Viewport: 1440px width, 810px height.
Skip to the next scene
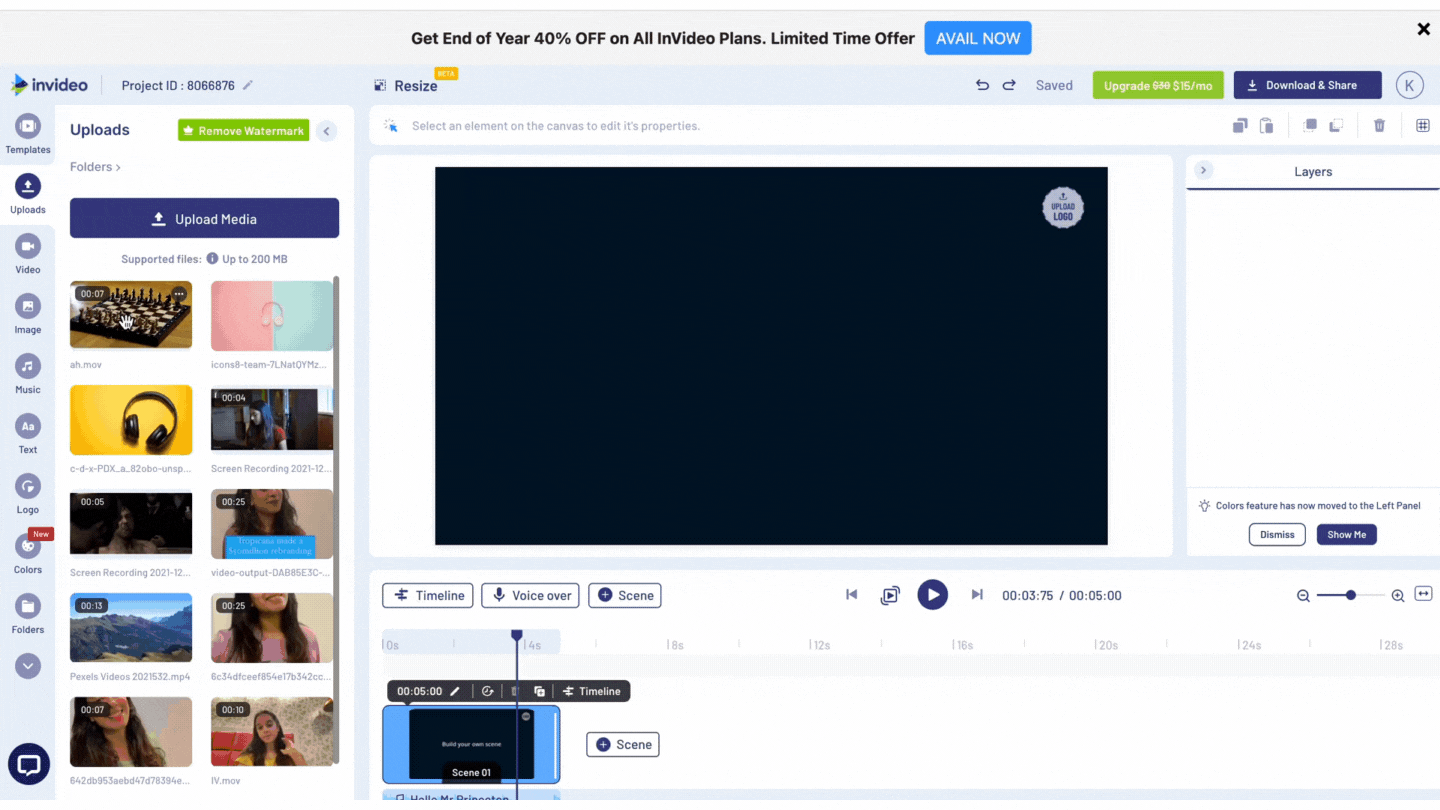tap(977, 595)
